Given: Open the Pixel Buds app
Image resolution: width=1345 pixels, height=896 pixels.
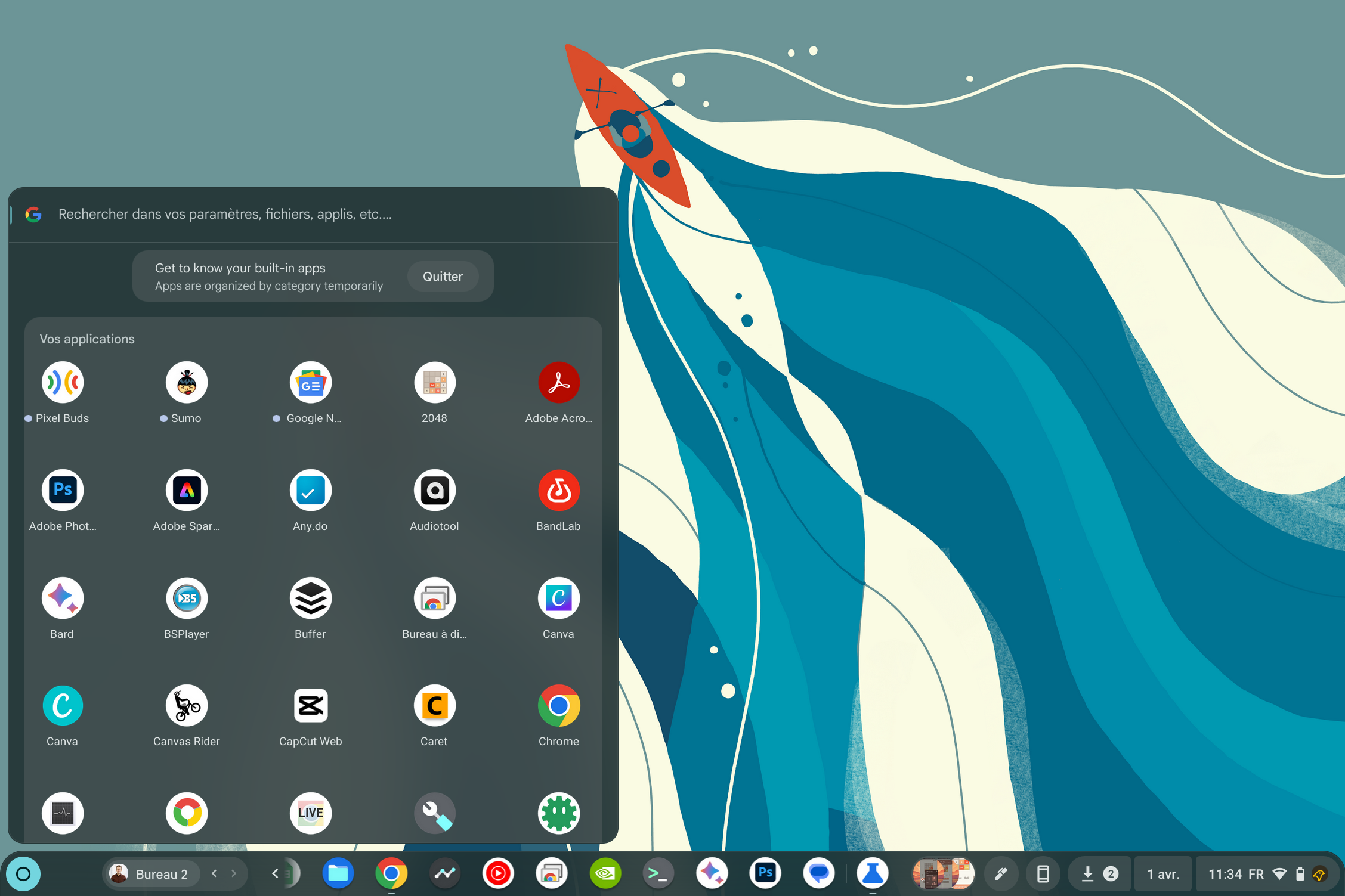Looking at the screenshot, I should pyautogui.click(x=62, y=382).
